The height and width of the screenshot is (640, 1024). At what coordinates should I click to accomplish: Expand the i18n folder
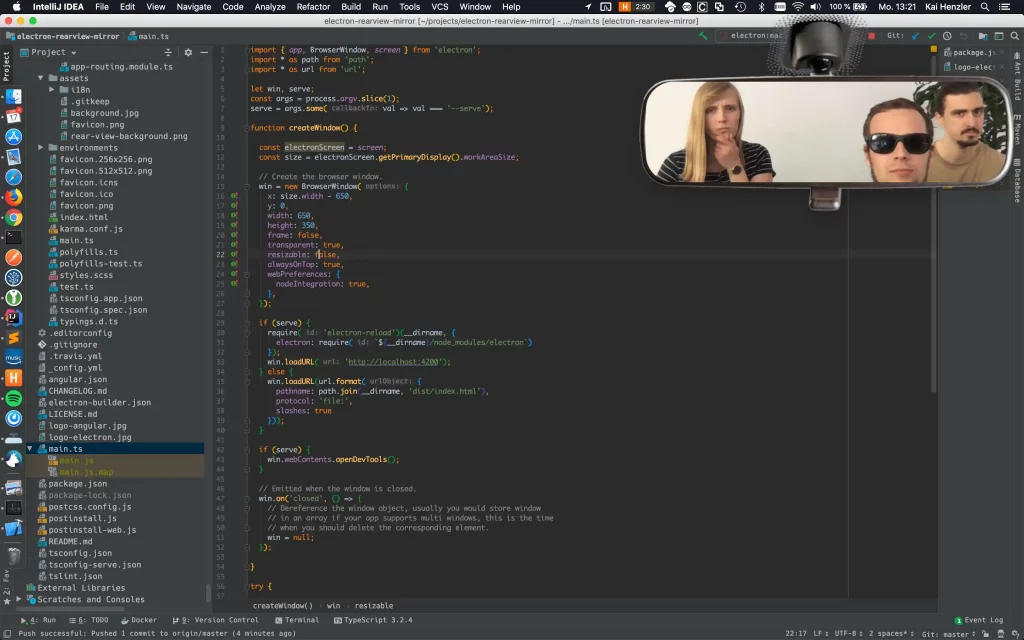[x=52, y=90]
